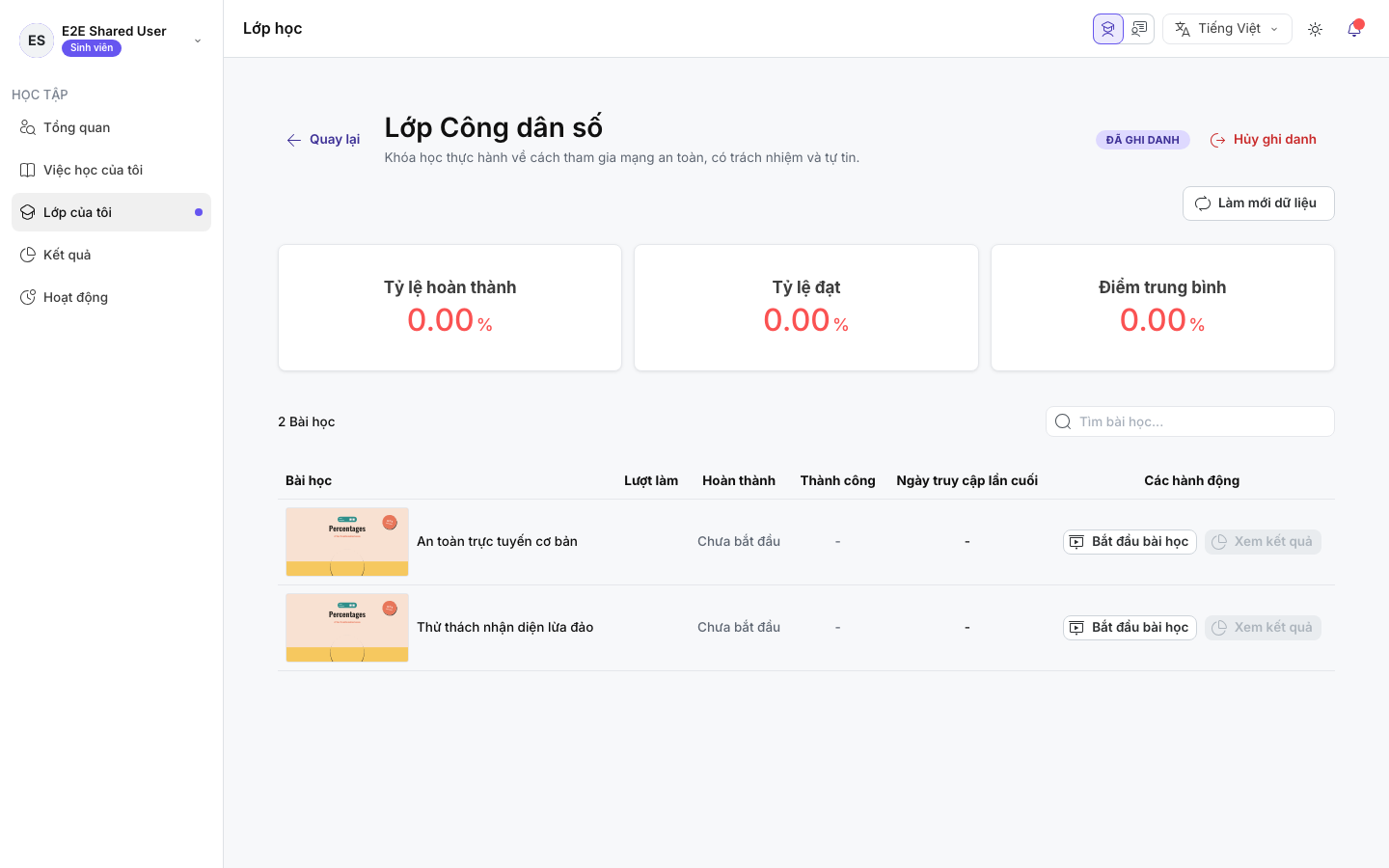Open thumbnail of Thử thách nhận diện lừa đảo
1389x868 pixels.
[347, 628]
